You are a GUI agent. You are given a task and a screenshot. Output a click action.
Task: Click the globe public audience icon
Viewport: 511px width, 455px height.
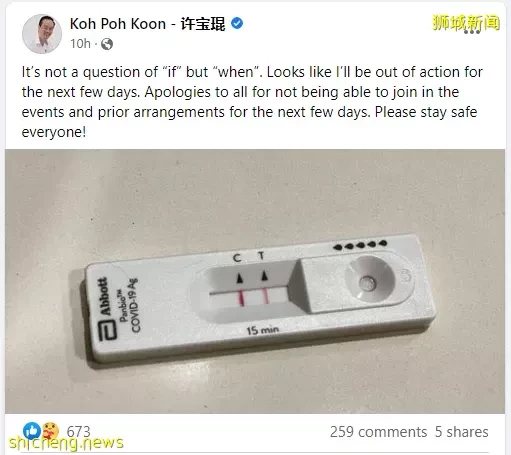tap(107, 44)
